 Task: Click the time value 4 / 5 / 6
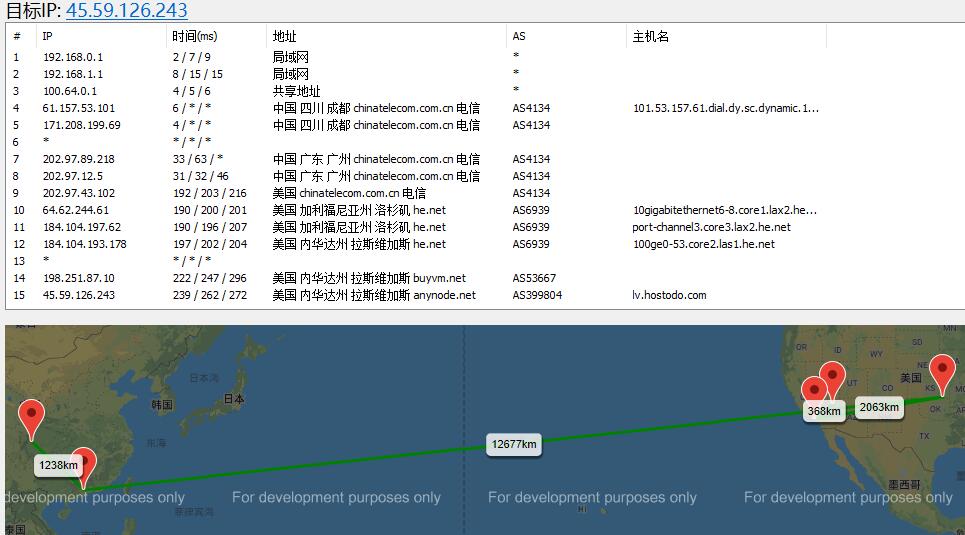[x=191, y=91]
